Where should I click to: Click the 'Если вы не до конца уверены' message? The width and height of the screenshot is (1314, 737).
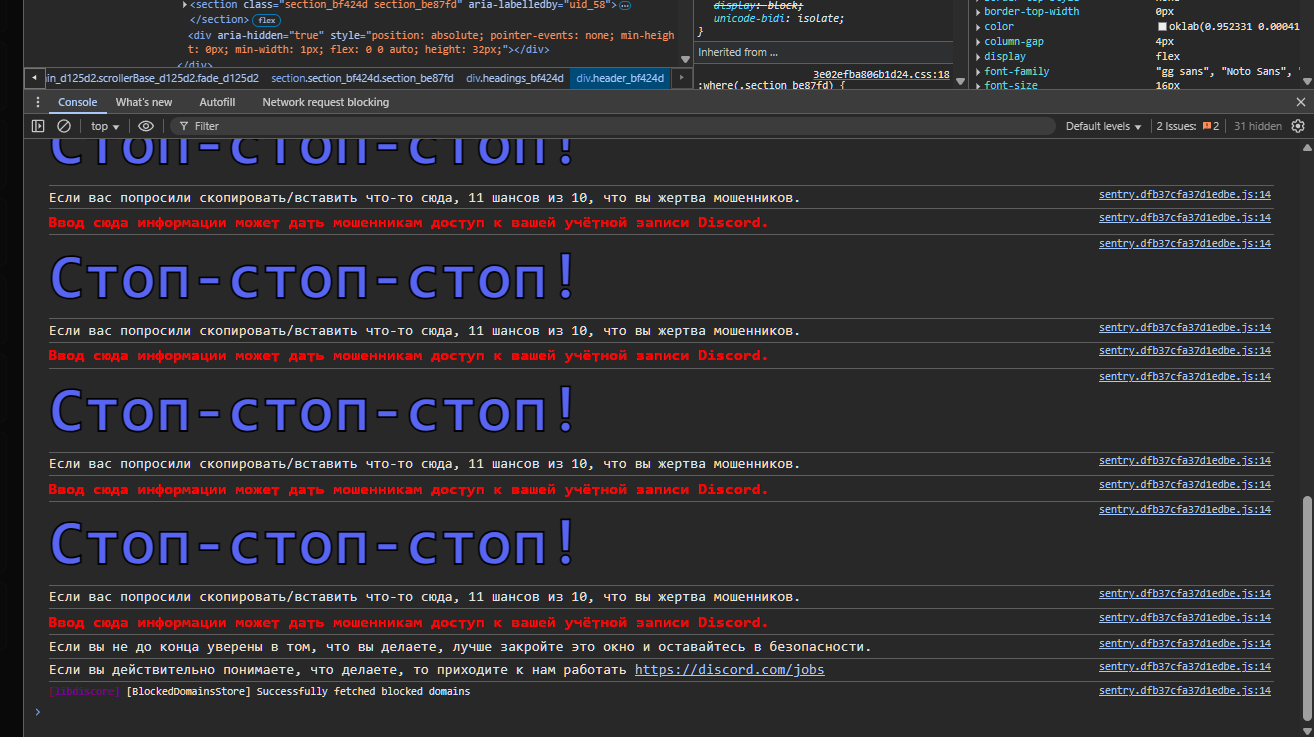460,647
